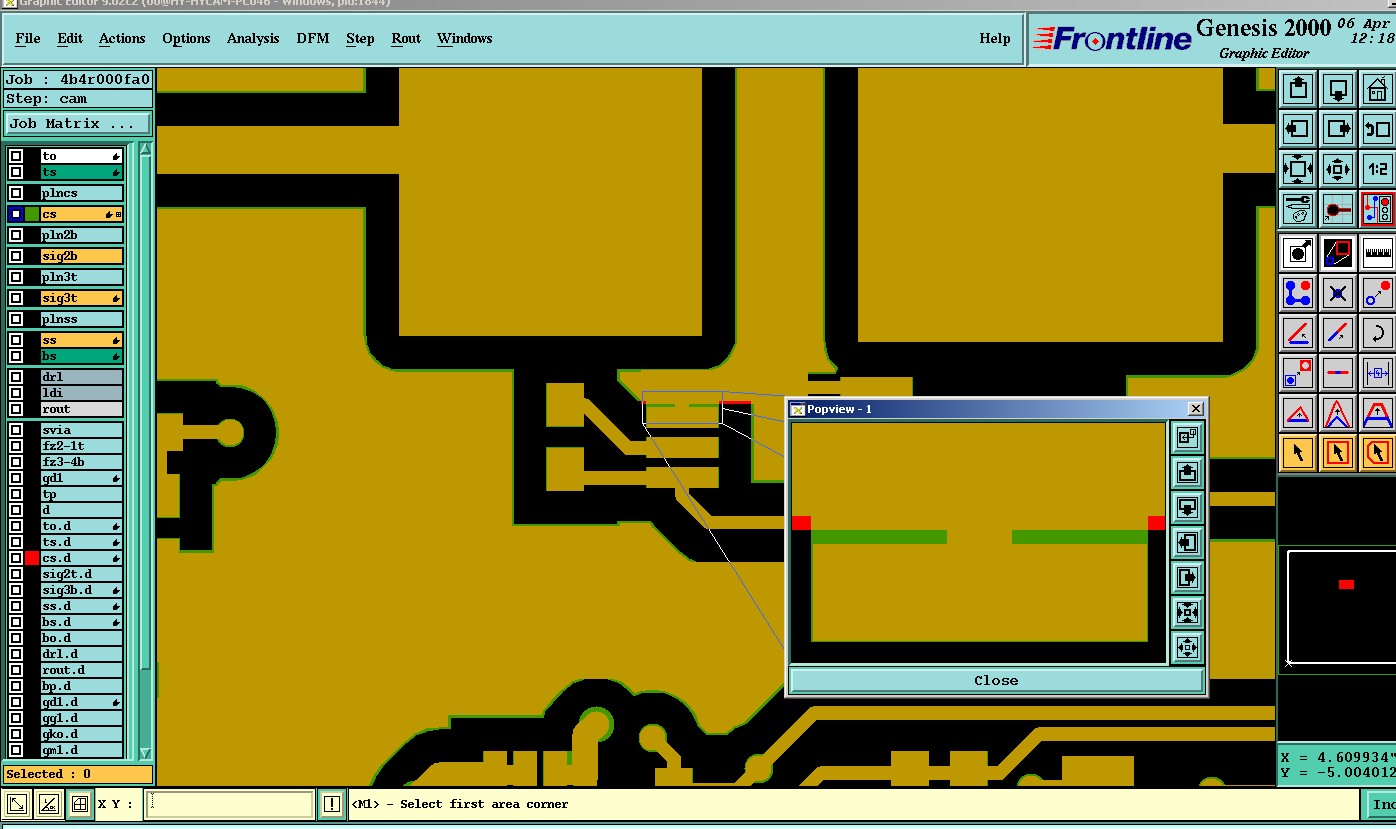
Task: Click the snap-to-grid pad icon
Action: tap(1338, 208)
